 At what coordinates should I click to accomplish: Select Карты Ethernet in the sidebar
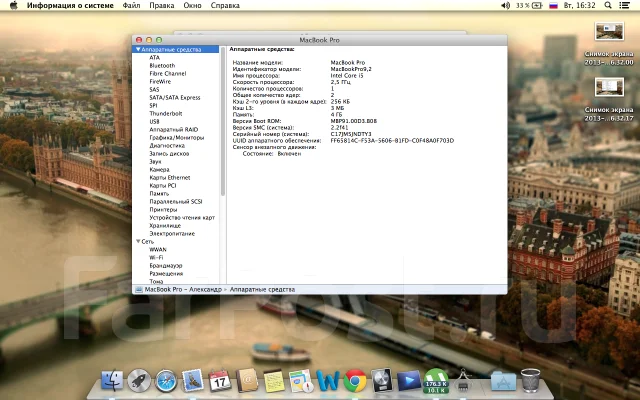(170, 178)
